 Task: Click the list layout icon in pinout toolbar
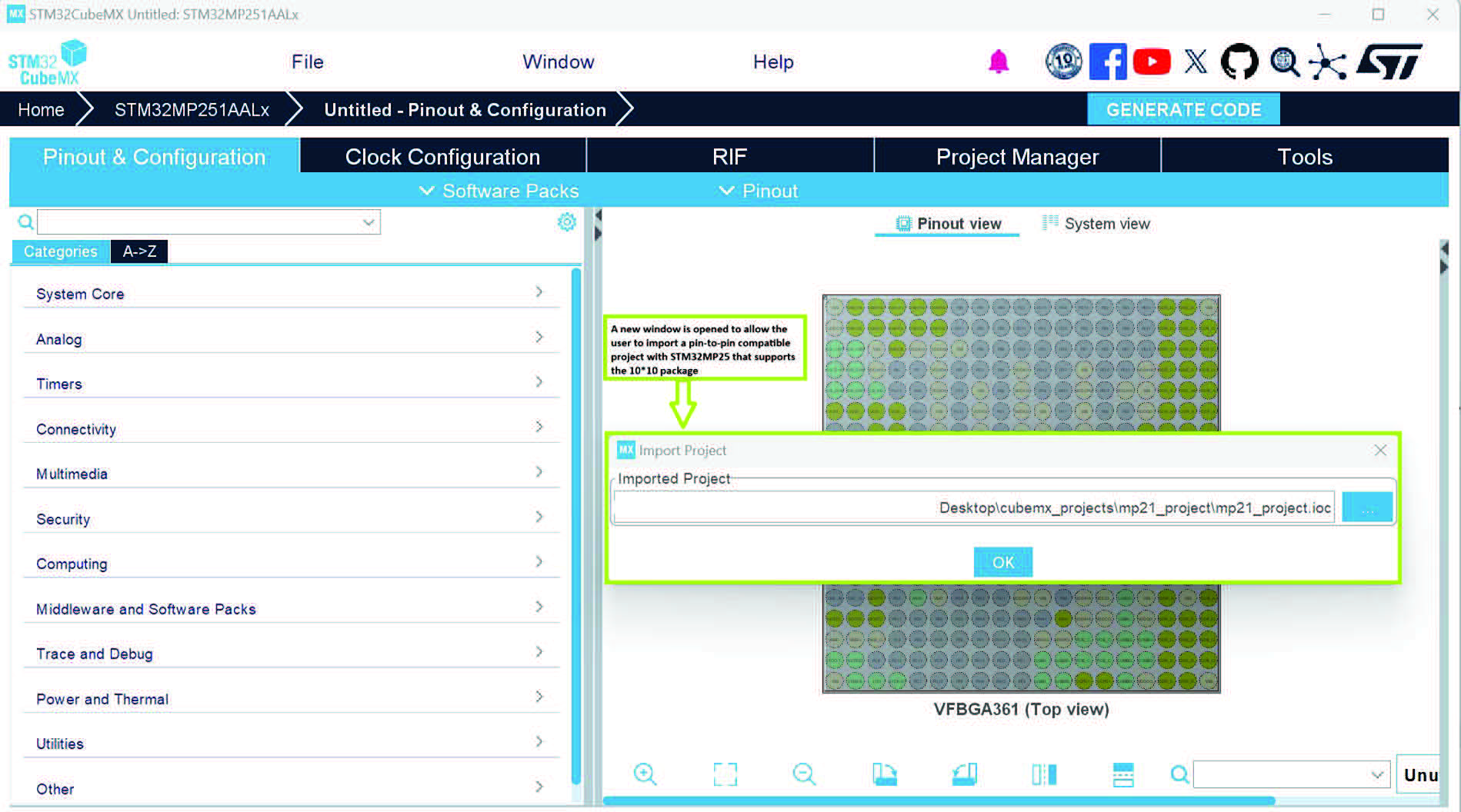click(x=1123, y=774)
